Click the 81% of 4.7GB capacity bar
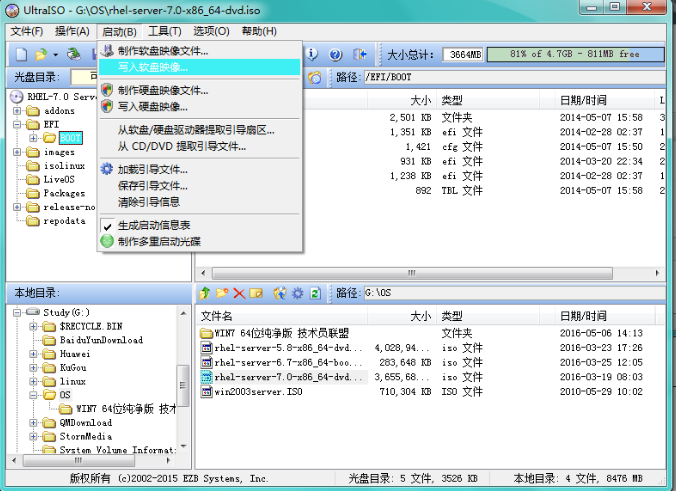This screenshot has height=491, width=676. coord(576,54)
